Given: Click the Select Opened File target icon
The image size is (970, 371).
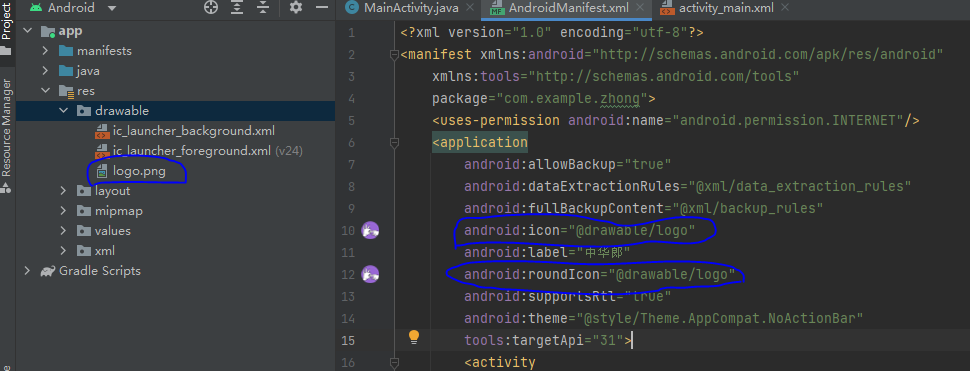Looking at the screenshot, I should [212, 7].
